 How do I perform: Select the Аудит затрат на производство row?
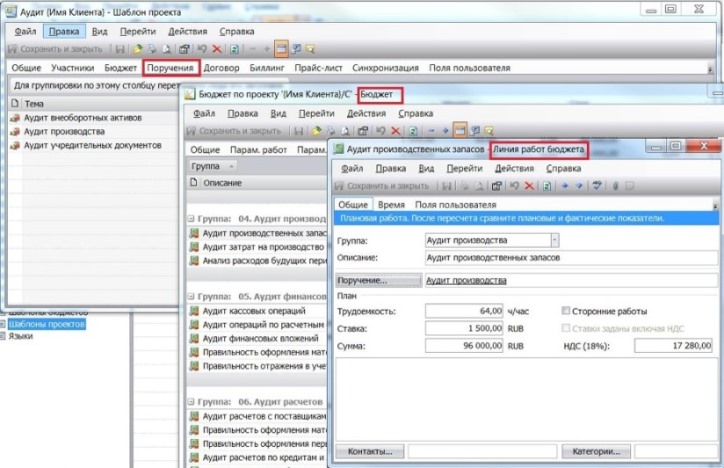click(x=257, y=247)
